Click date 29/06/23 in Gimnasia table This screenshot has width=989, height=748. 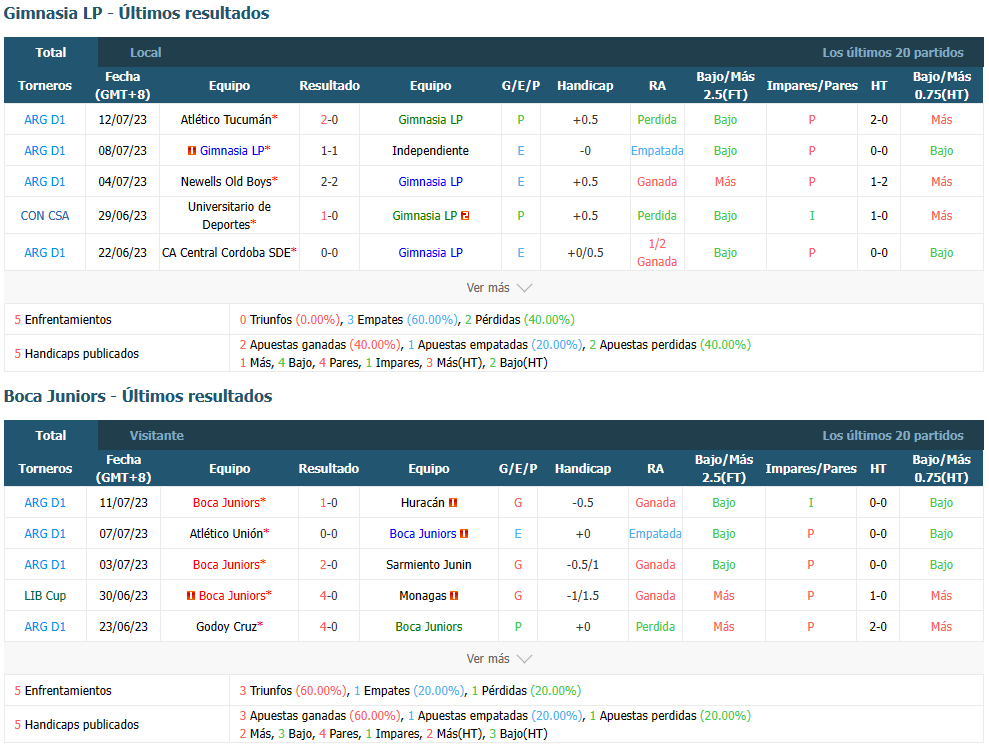pyautogui.click(x=122, y=216)
